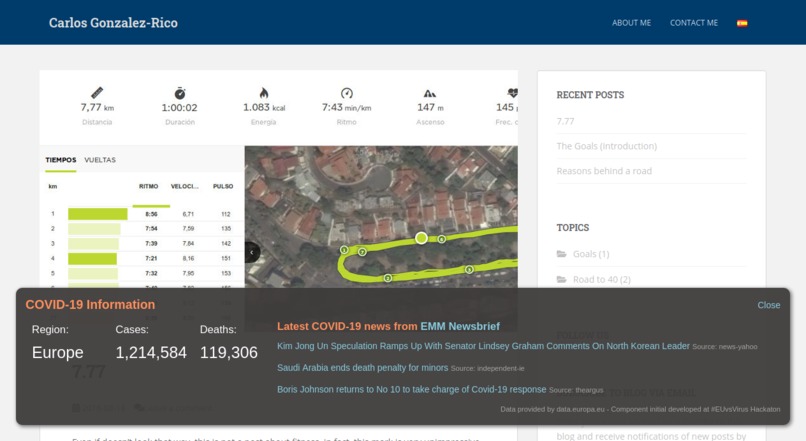
Task: Click the Europe region value
Action: tap(58, 353)
